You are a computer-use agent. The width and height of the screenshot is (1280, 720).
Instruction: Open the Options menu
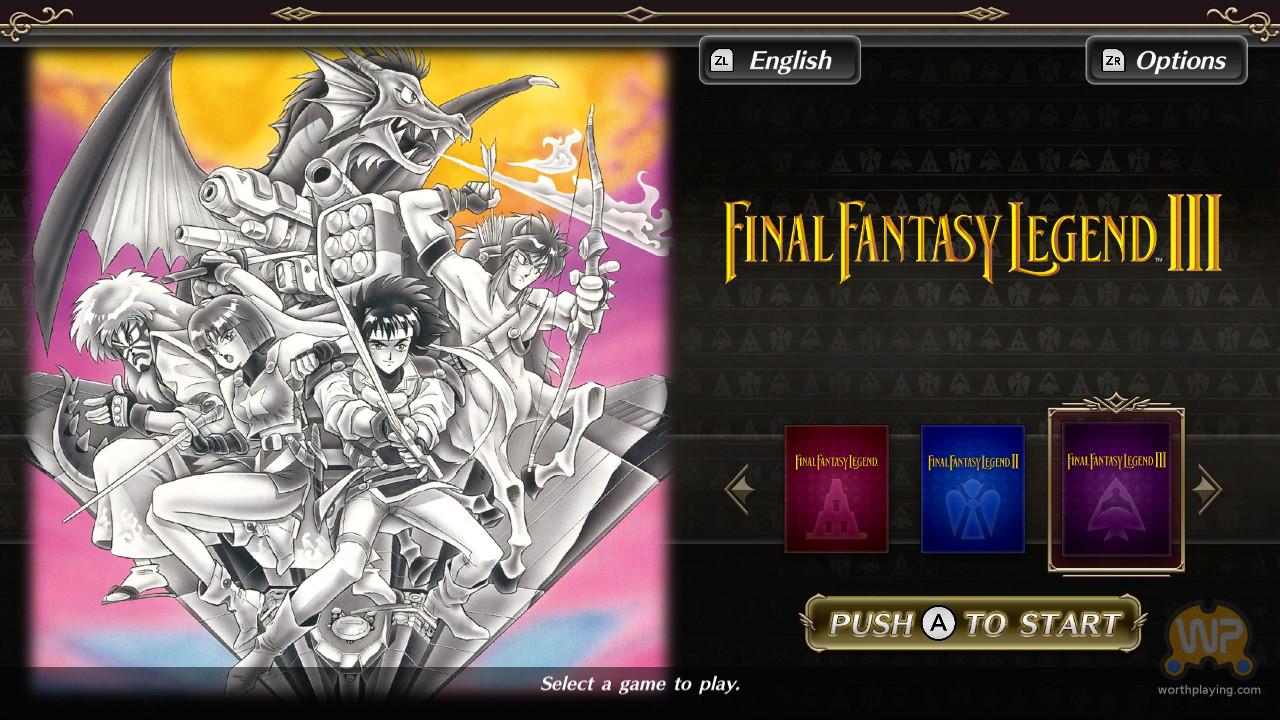[x=1166, y=60]
